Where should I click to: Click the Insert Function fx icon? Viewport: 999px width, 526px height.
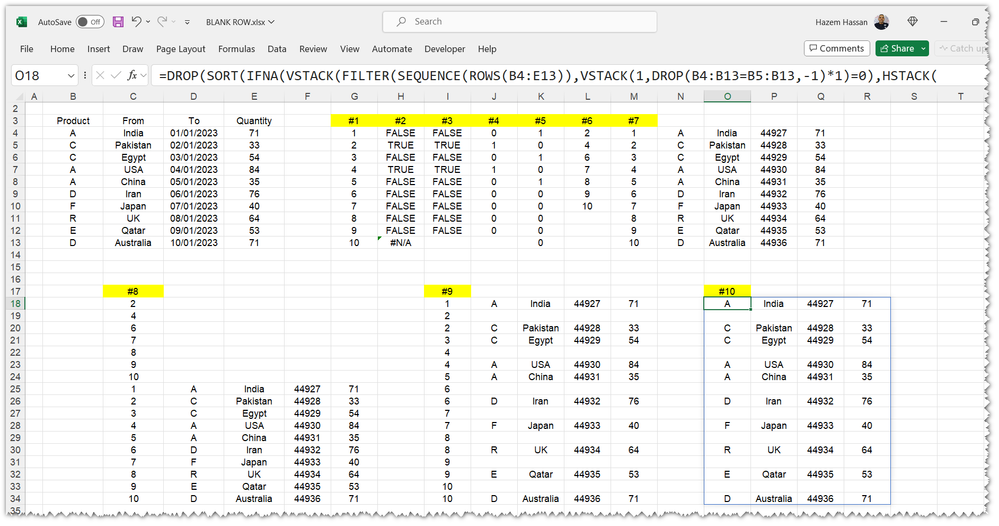click(133, 76)
